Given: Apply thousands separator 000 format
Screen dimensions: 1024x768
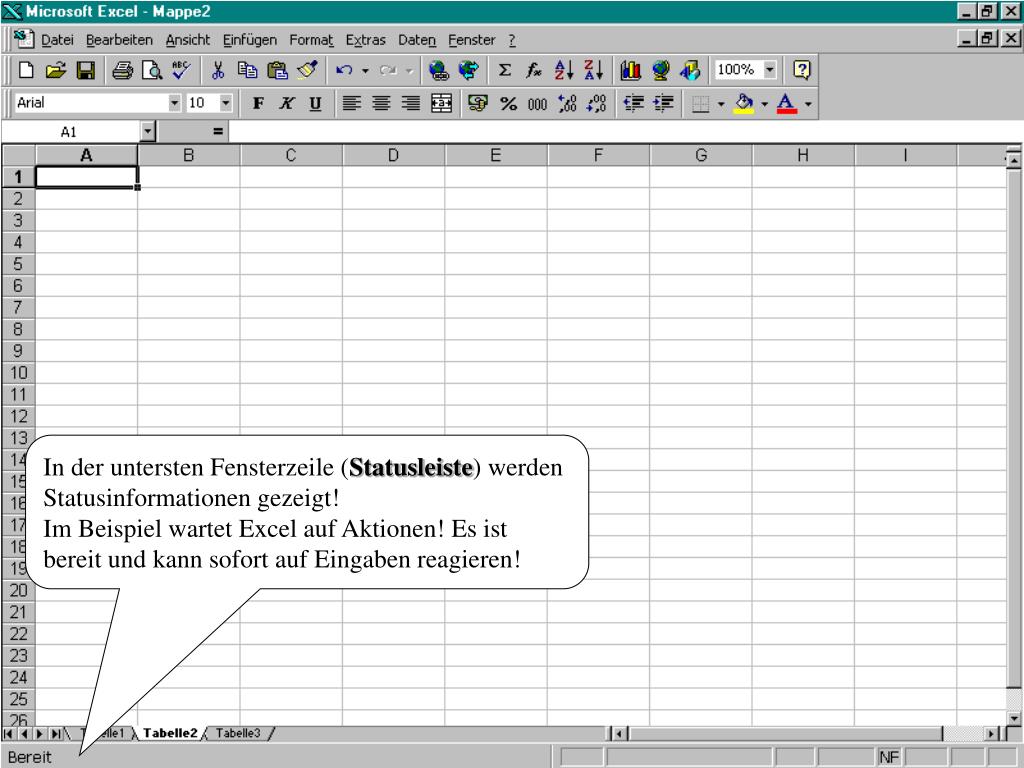Looking at the screenshot, I should pyautogui.click(x=537, y=103).
